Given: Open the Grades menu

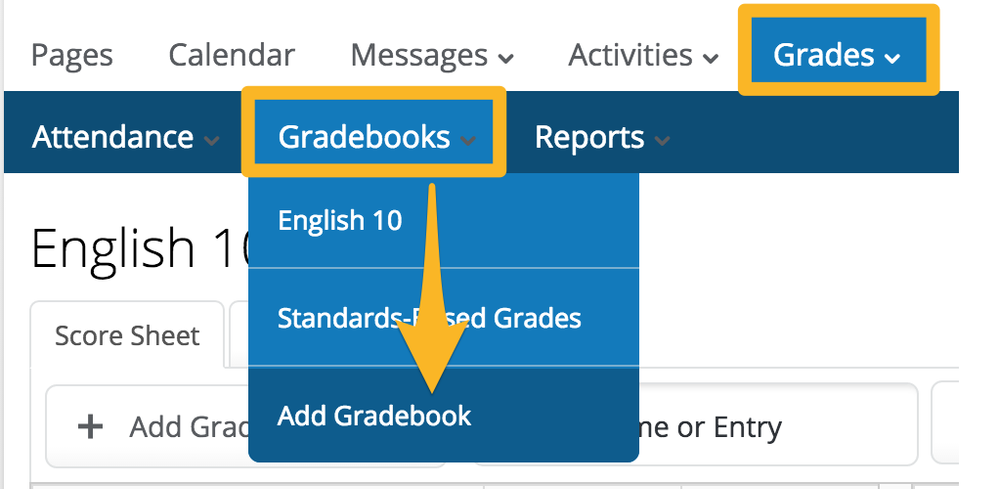Looking at the screenshot, I should pos(838,50).
